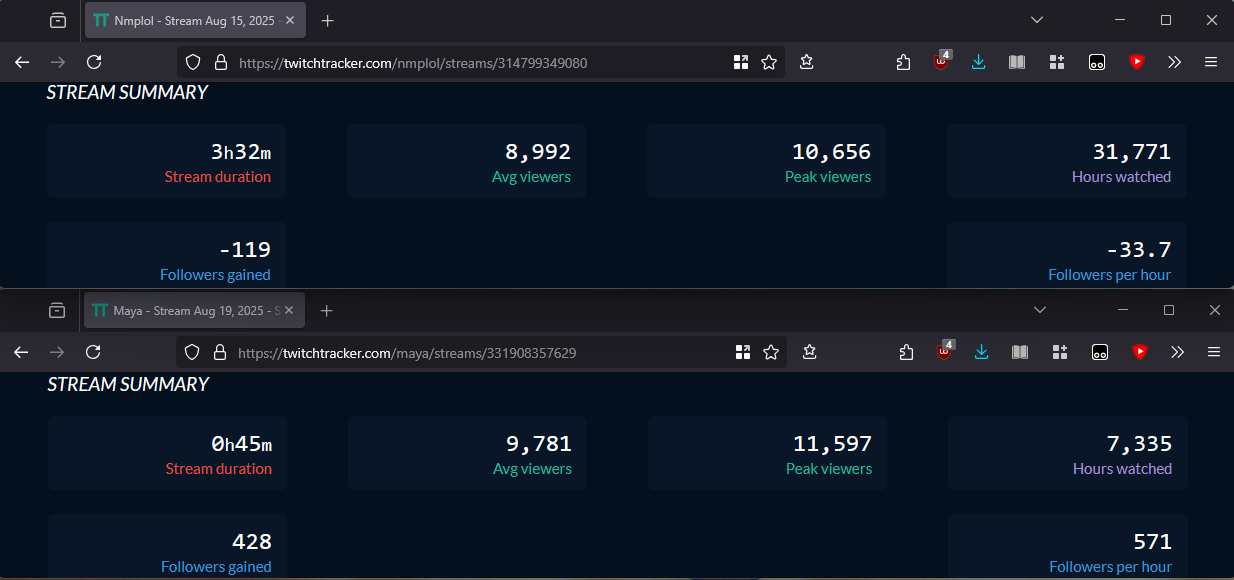Click the 31,771 hours watched value

(x=1132, y=152)
